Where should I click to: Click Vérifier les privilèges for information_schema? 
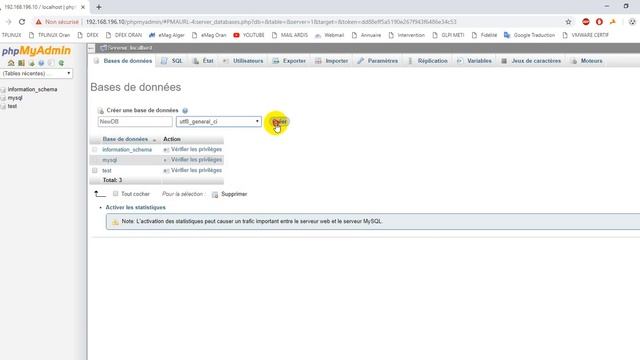(x=196, y=149)
